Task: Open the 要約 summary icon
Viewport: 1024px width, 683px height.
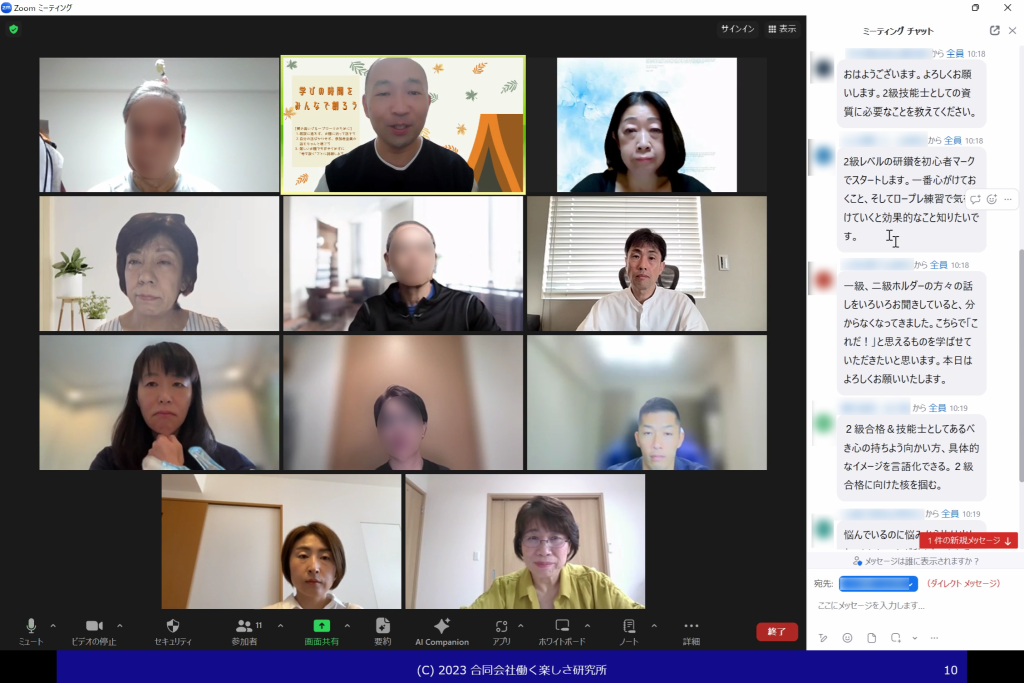Action: point(382,630)
